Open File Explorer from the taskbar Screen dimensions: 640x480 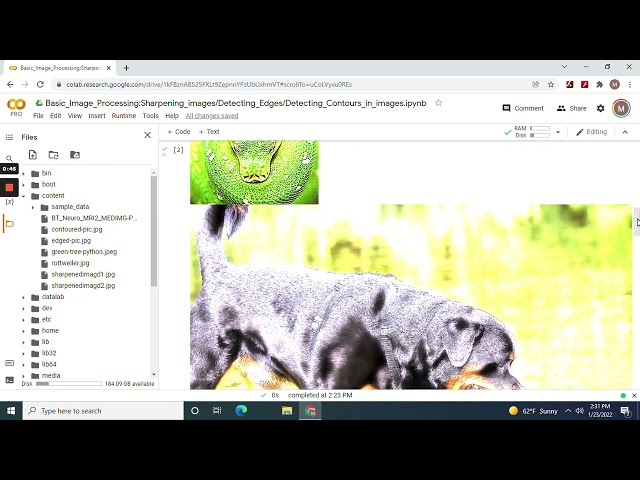pyautogui.click(x=287, y=411)
